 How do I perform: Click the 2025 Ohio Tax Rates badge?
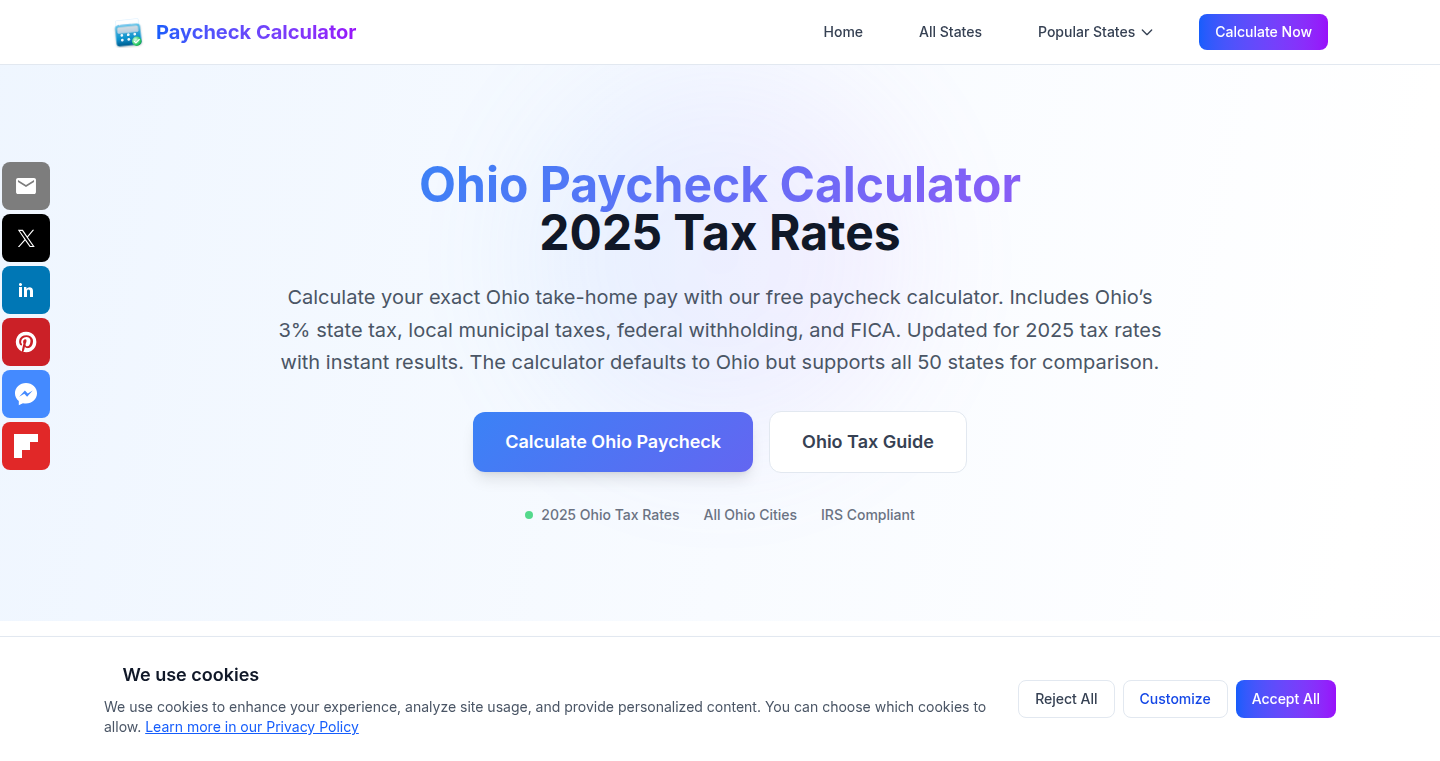coord(602,515)
